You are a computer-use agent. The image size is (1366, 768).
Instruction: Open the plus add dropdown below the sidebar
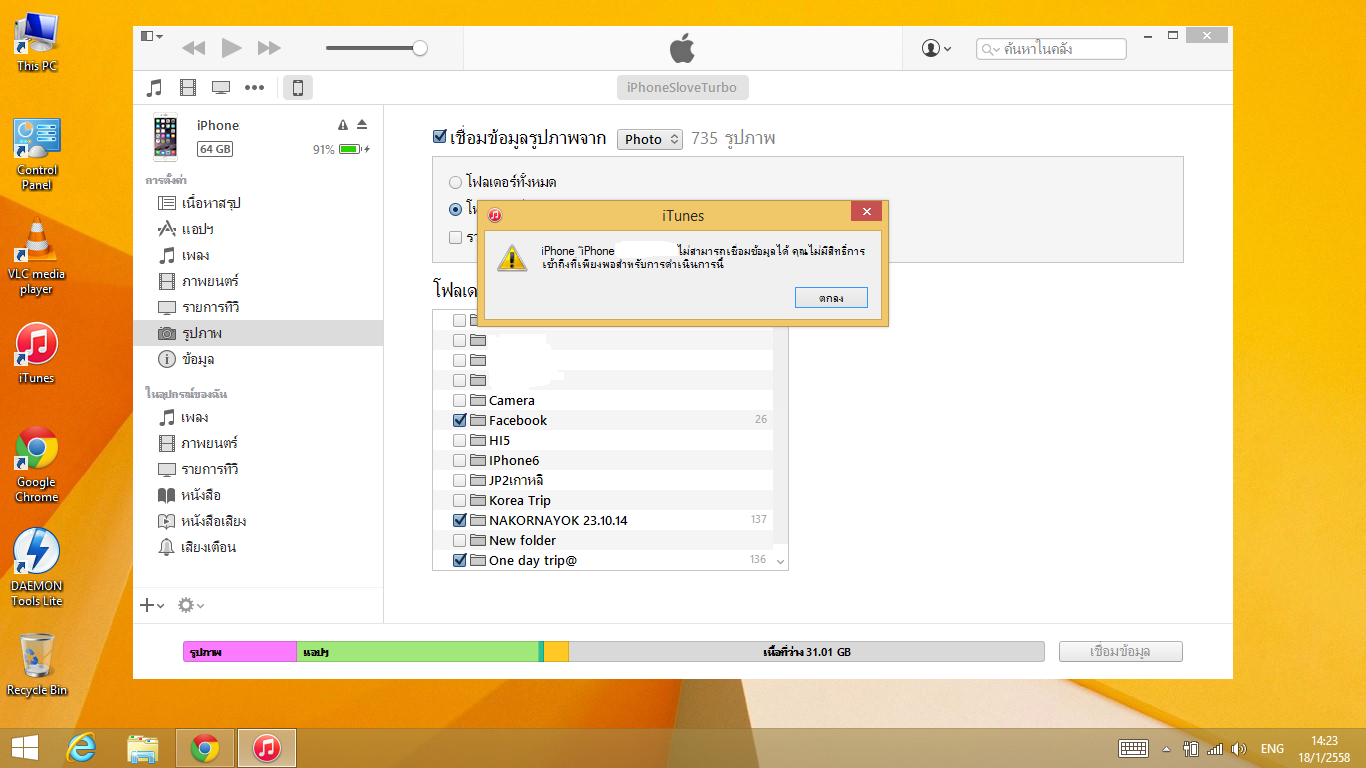tap(152, 605)
